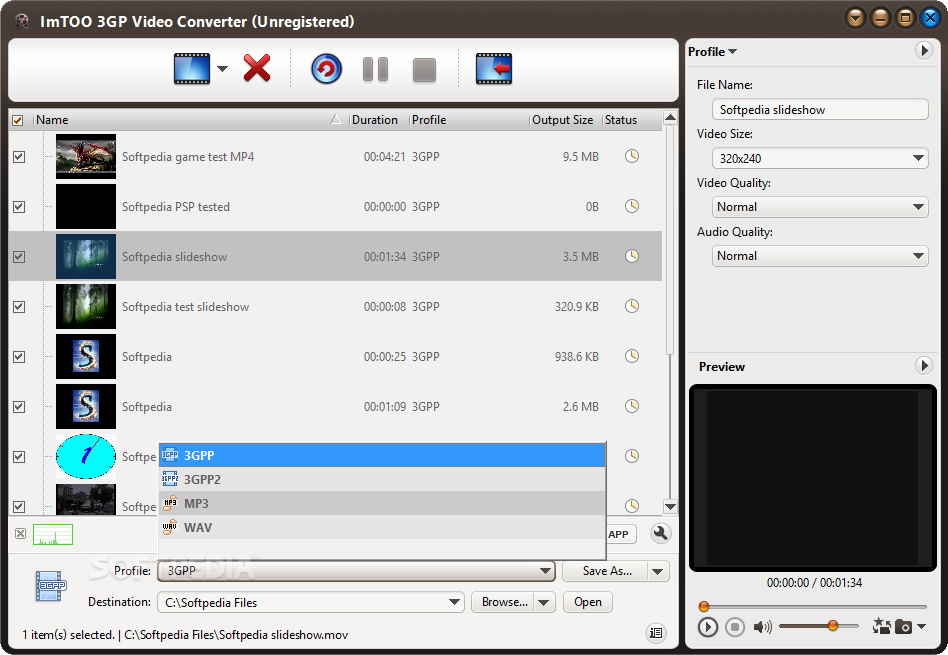This screenshot has width=948, height=655.
Task: Click the Browse... button
Action: 503,602
